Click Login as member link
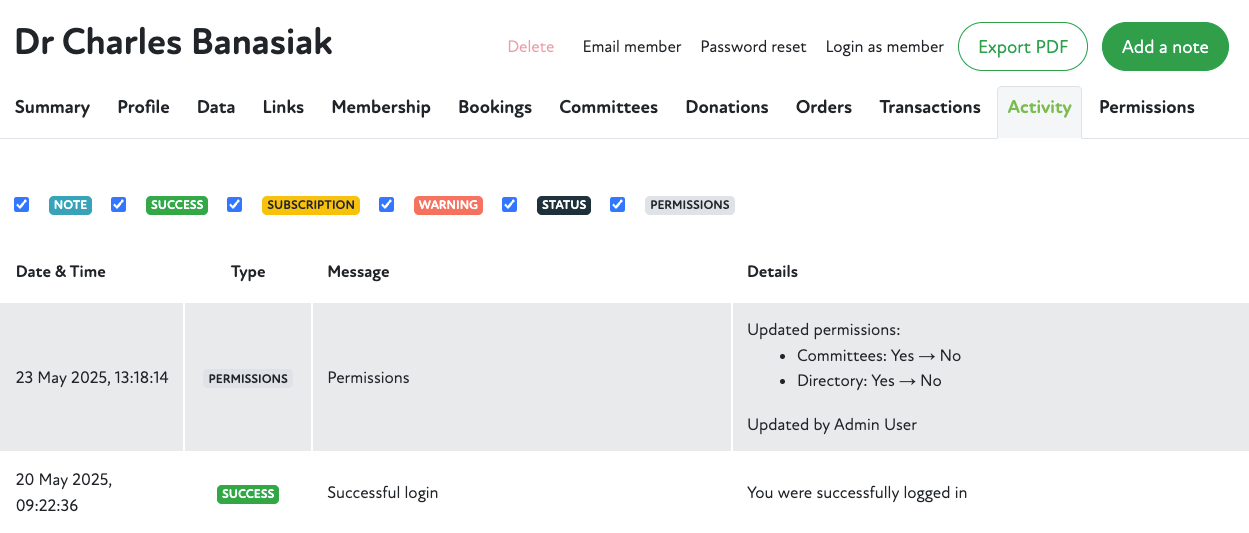 (x=884, y=47)
